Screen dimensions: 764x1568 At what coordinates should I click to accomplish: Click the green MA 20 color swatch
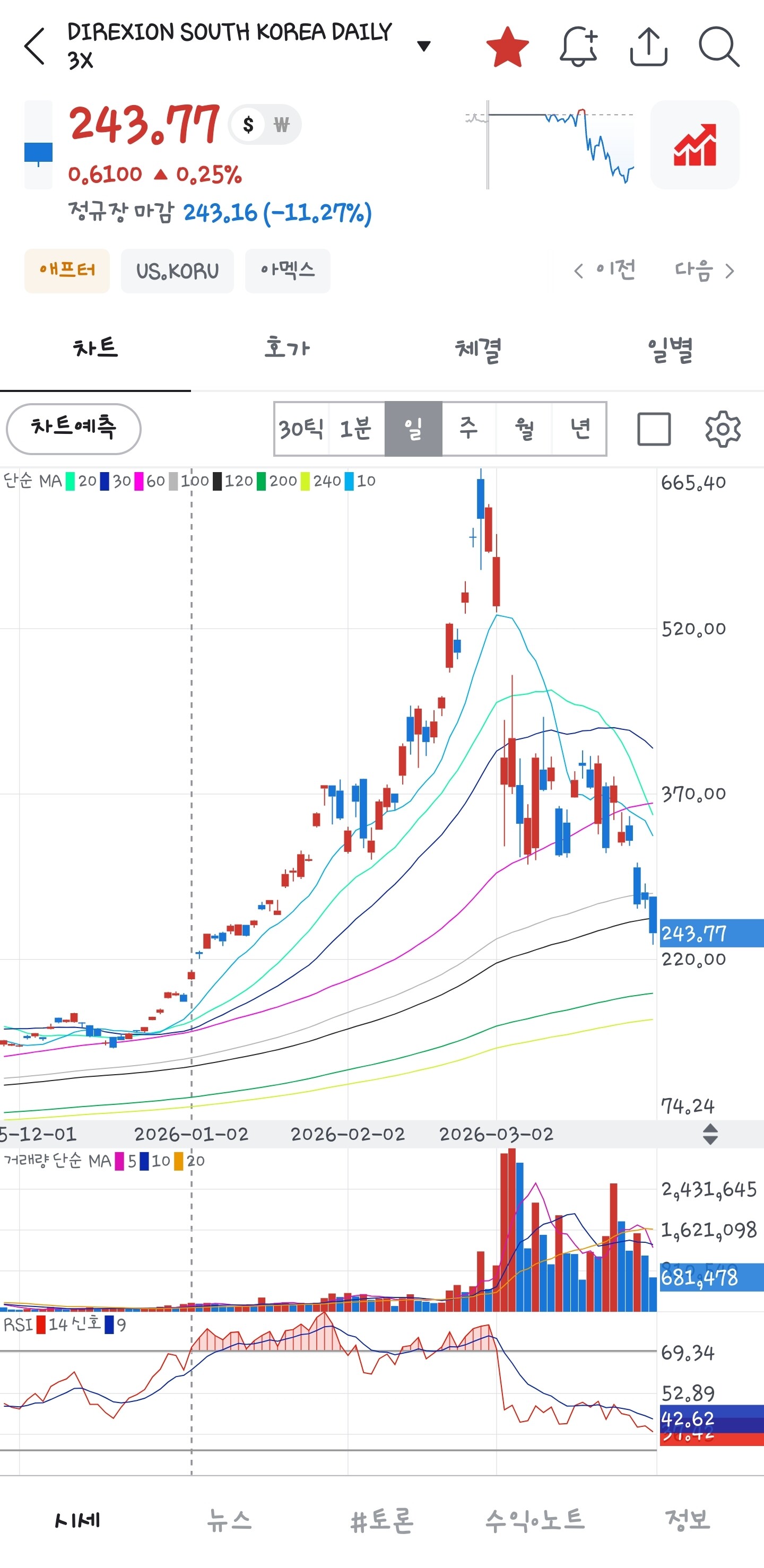tap(70, 482)
